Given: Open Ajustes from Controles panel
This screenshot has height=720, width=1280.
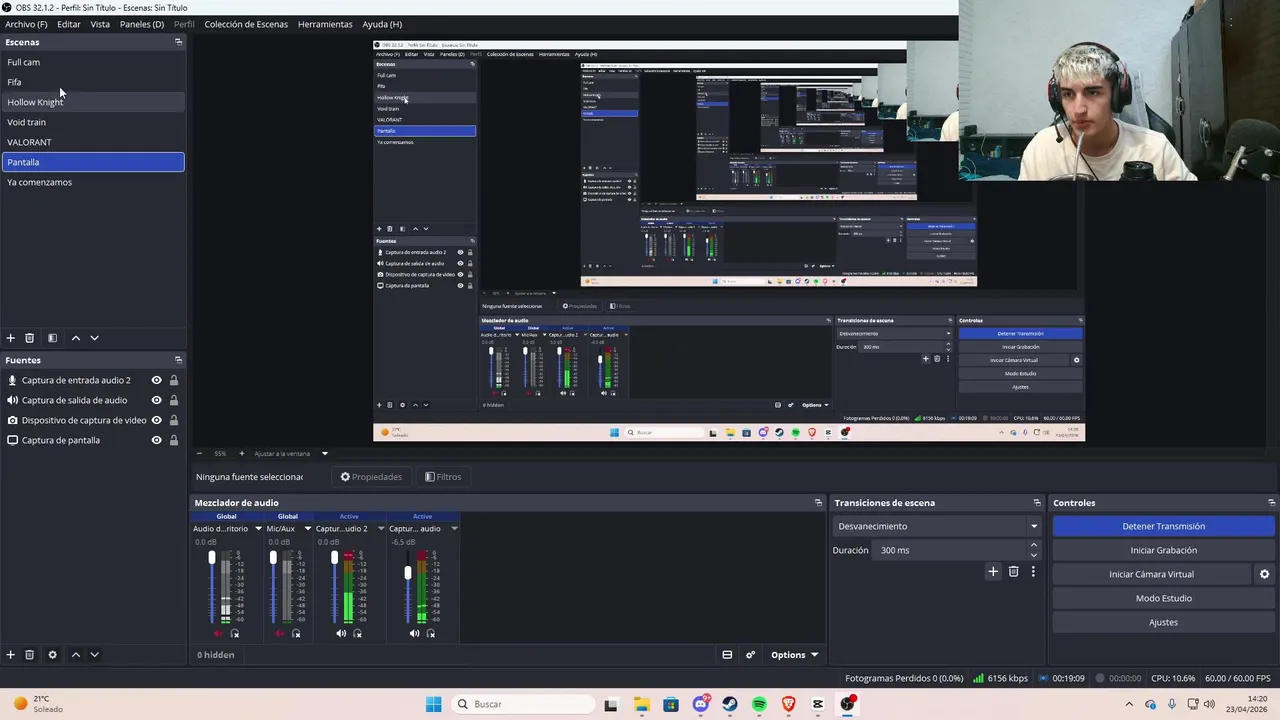Looking at the screenshot, I should point(1164,622).
